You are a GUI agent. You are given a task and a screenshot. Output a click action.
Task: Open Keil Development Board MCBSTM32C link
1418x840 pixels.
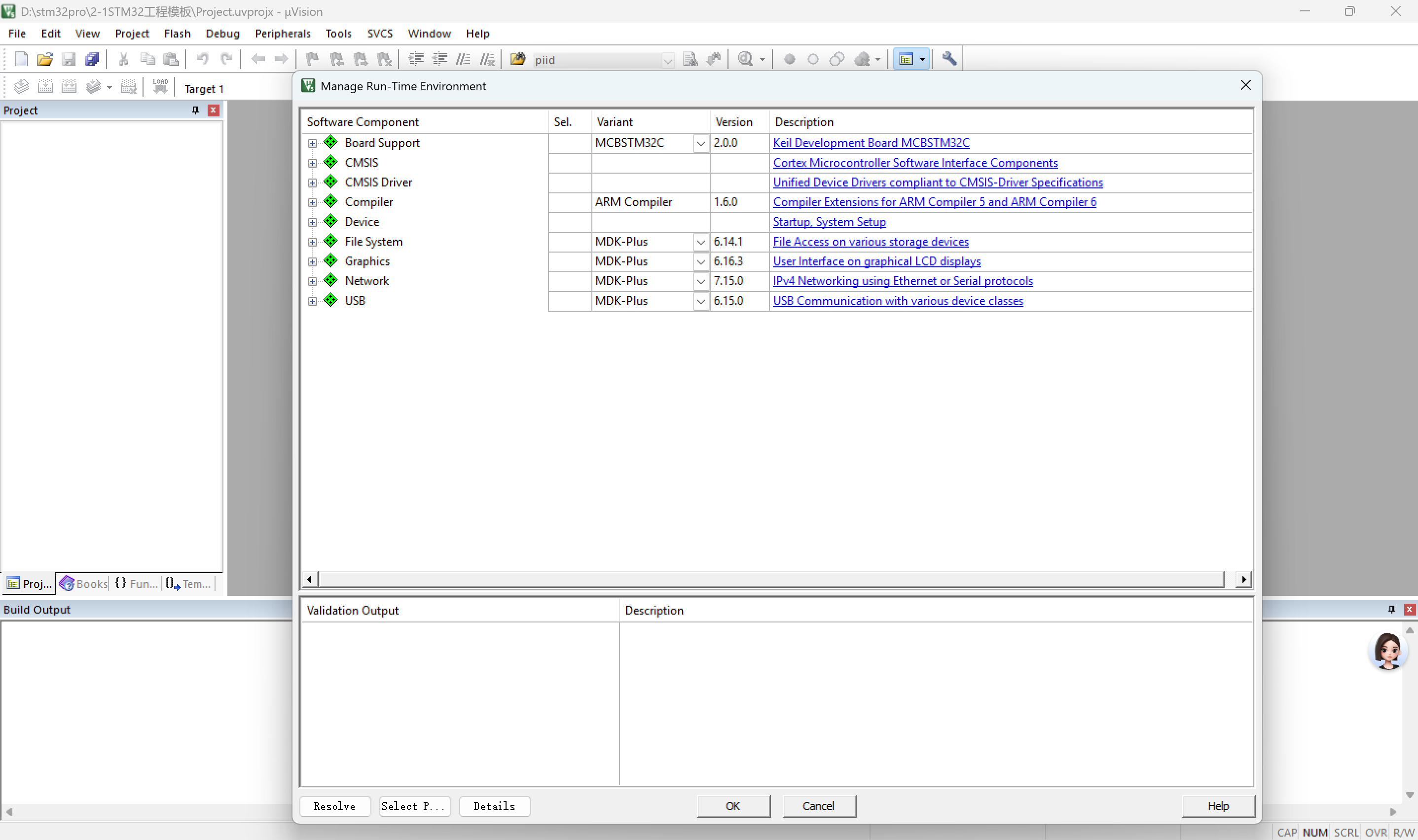click(x=872, y=143)
